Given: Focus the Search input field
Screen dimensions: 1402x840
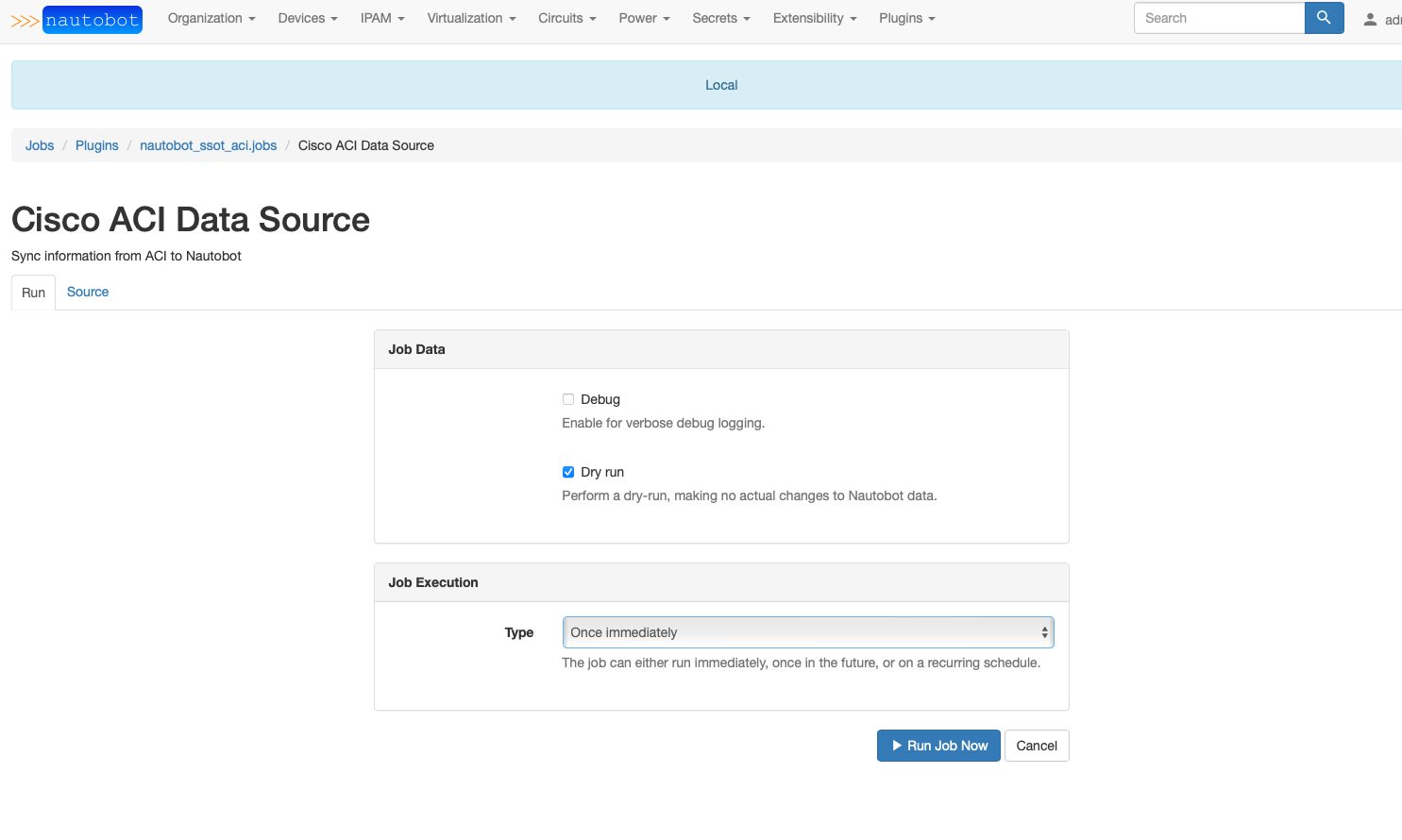Looking at the screenshot, I should coord(1218,18).
